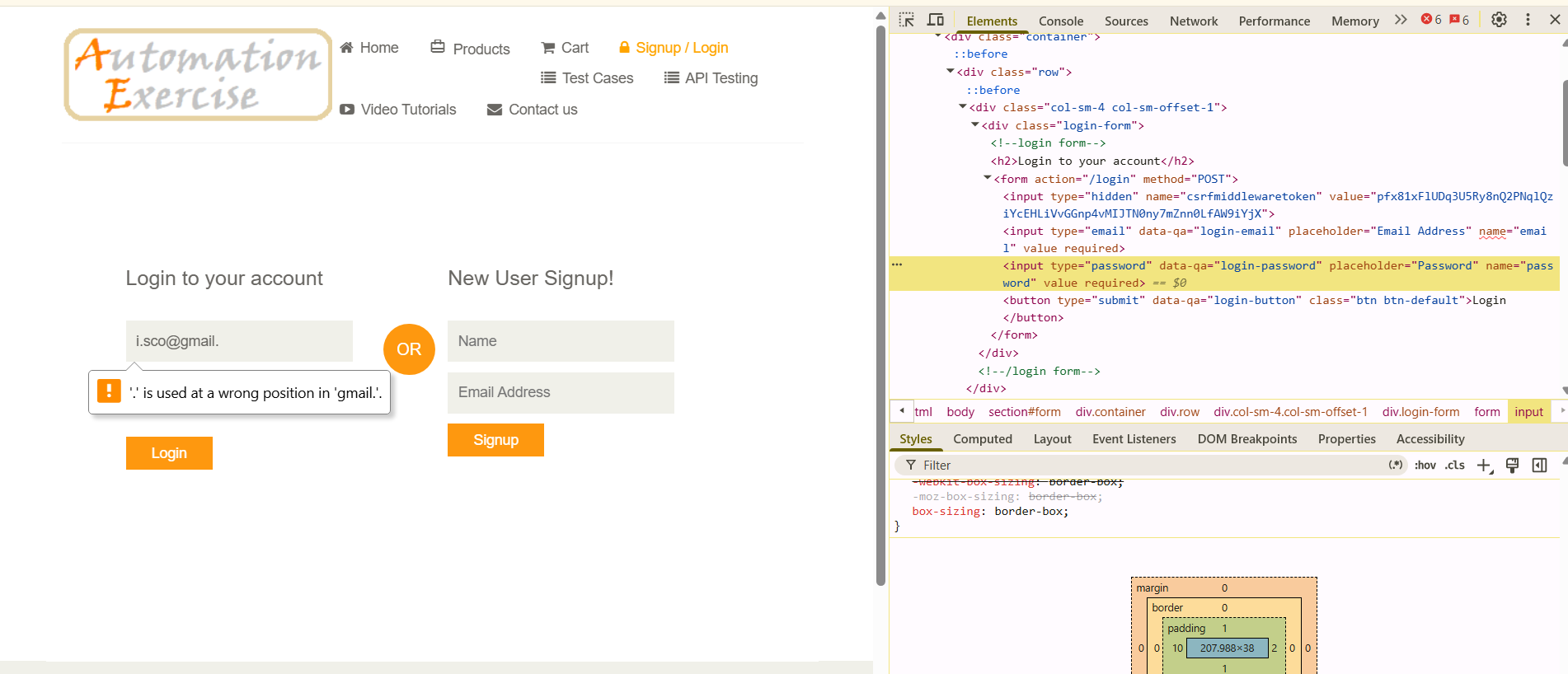Open DevTools settings gear
Viewport: 1568px width, 674px height.
click(1500, 20)
